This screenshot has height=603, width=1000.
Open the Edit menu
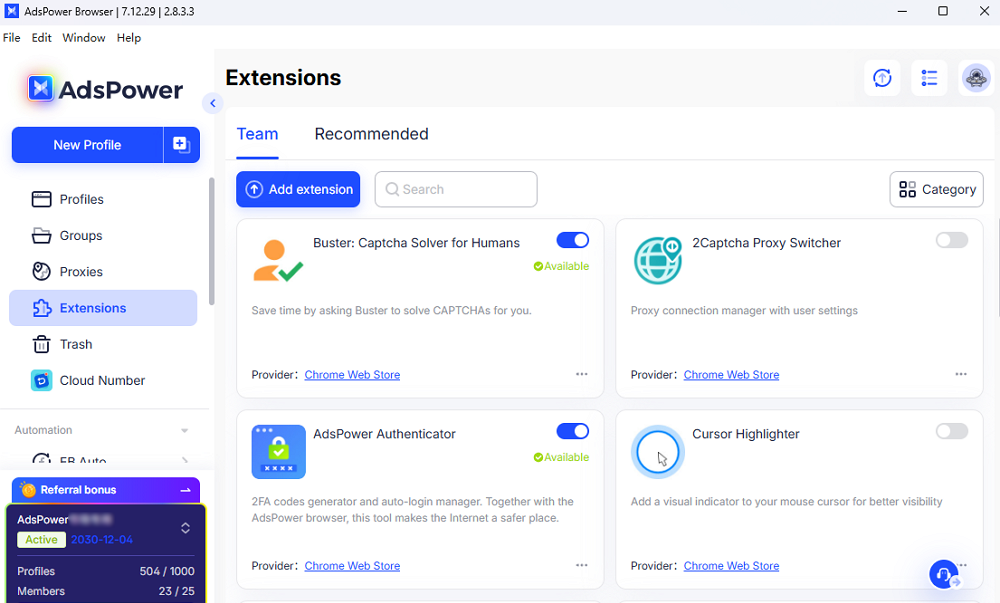[41, 38]
